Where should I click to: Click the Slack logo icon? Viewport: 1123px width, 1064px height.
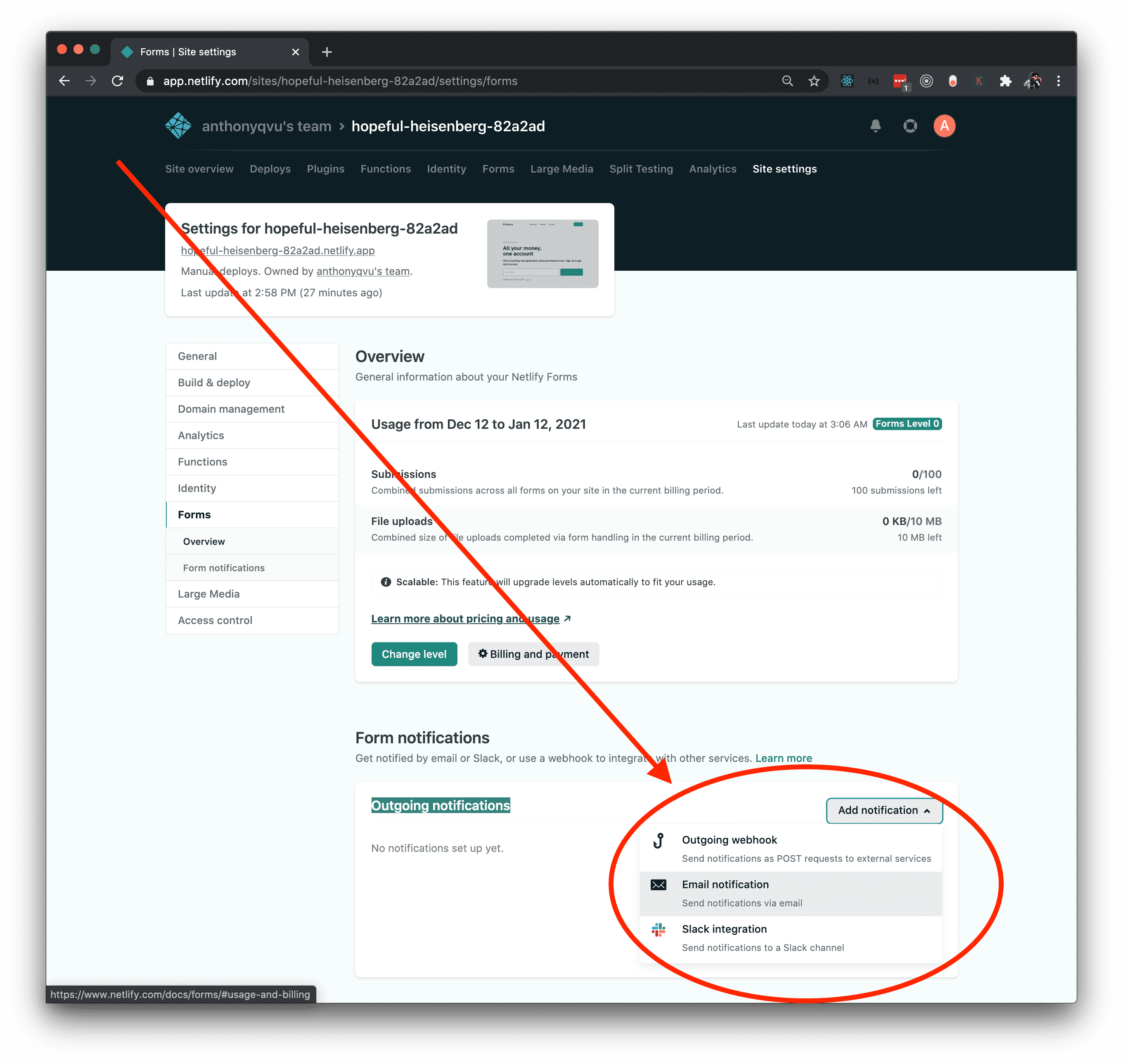[658, 929]
